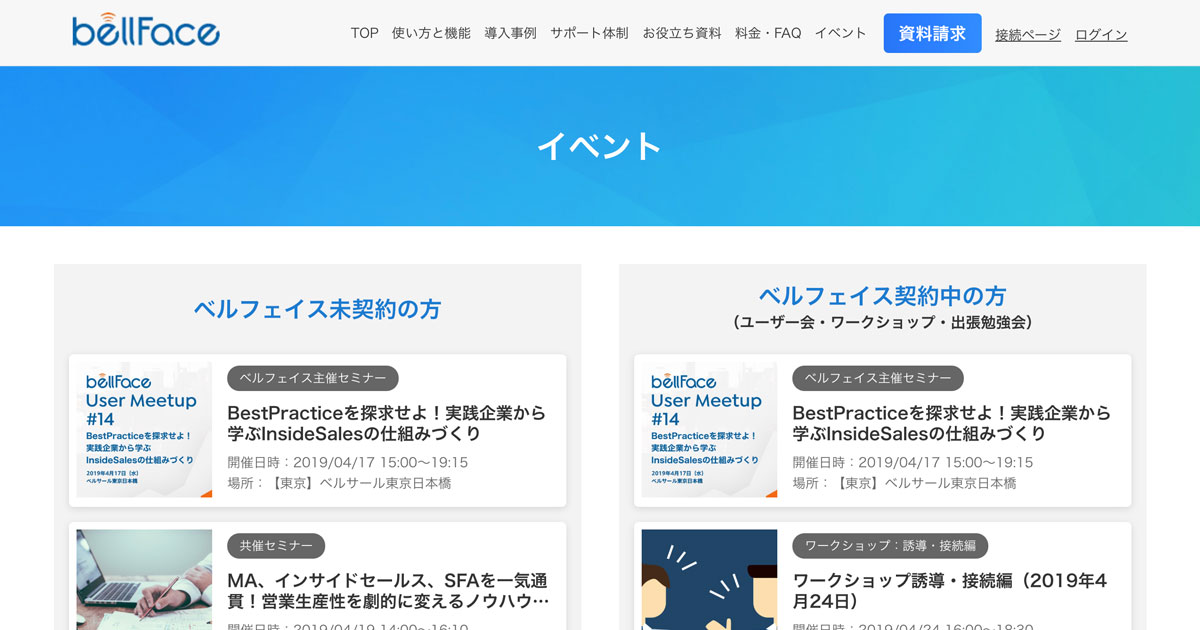Select イベント in the navigation bar
1200x630 pixels.
click(x=841, y=33)
